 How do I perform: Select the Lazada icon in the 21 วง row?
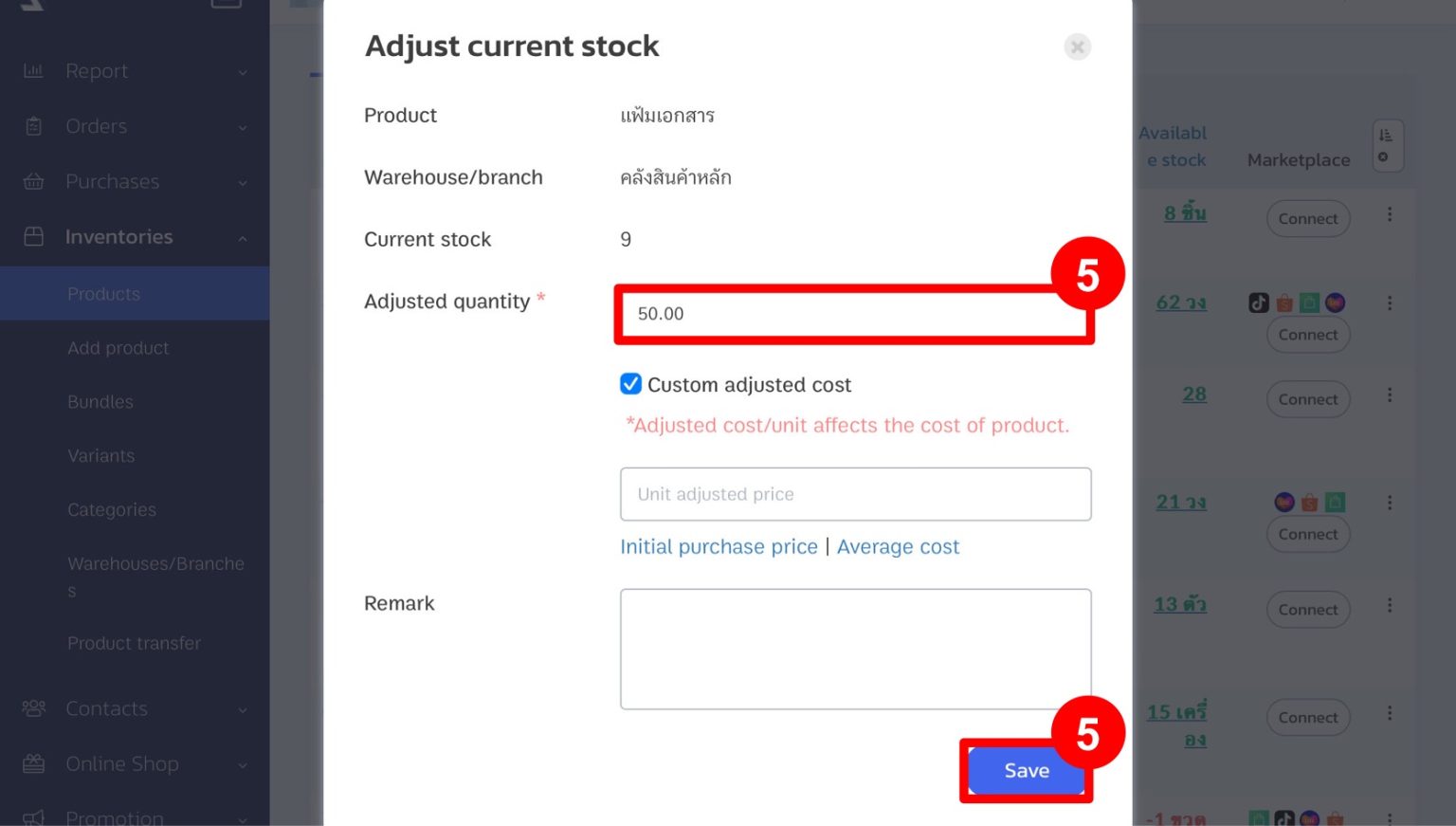1284,502
